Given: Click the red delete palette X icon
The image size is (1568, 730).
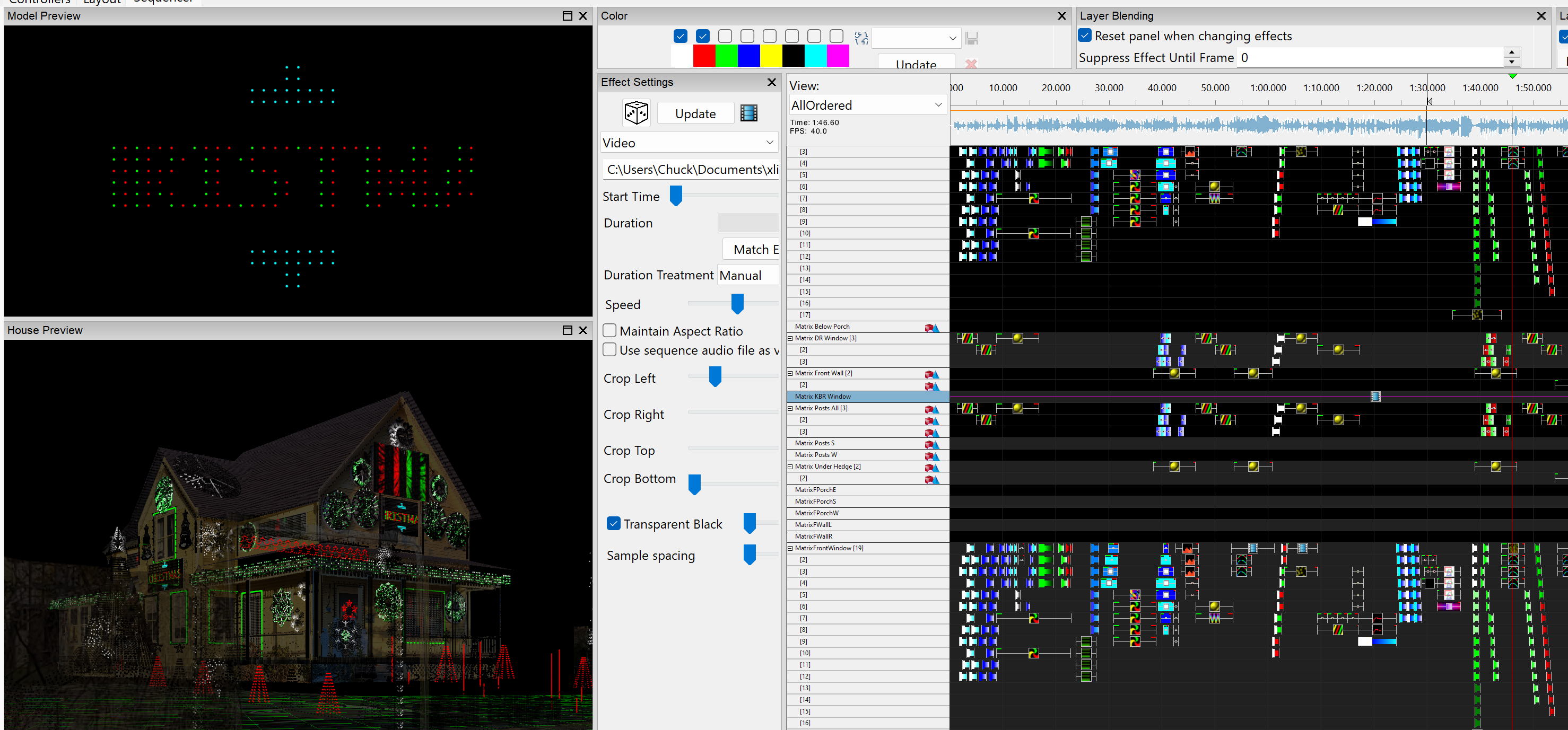Looking at the screenshot, I should pos(971,63).
